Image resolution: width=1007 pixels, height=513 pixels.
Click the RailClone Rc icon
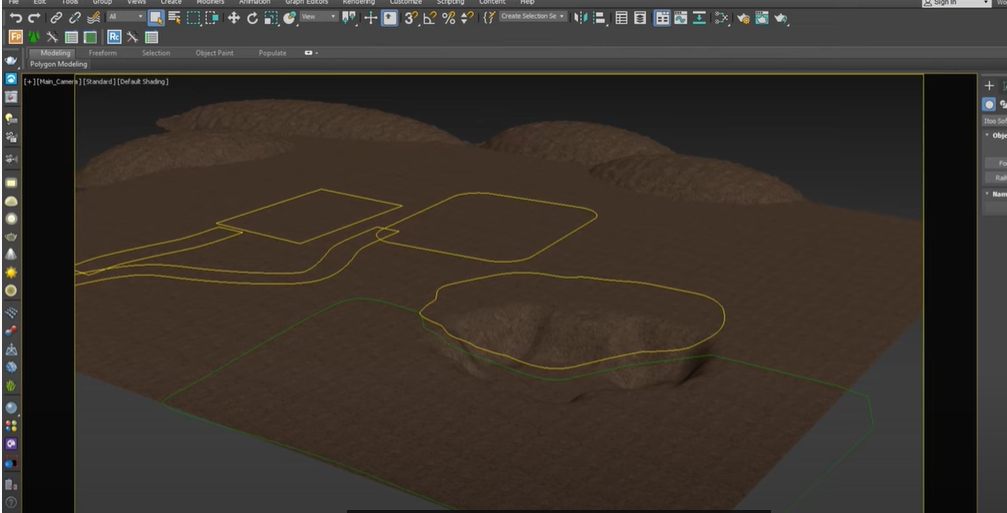(114, 37)
